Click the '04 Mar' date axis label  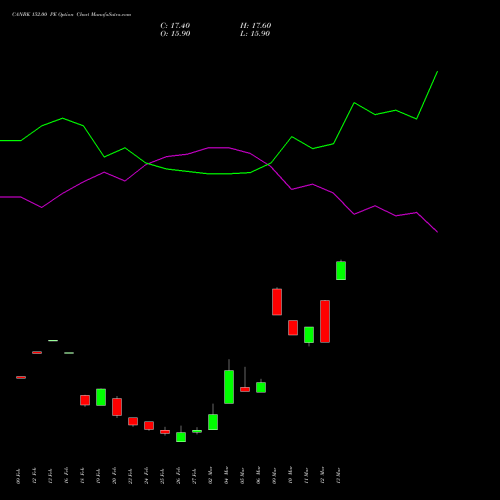point(226,475)
